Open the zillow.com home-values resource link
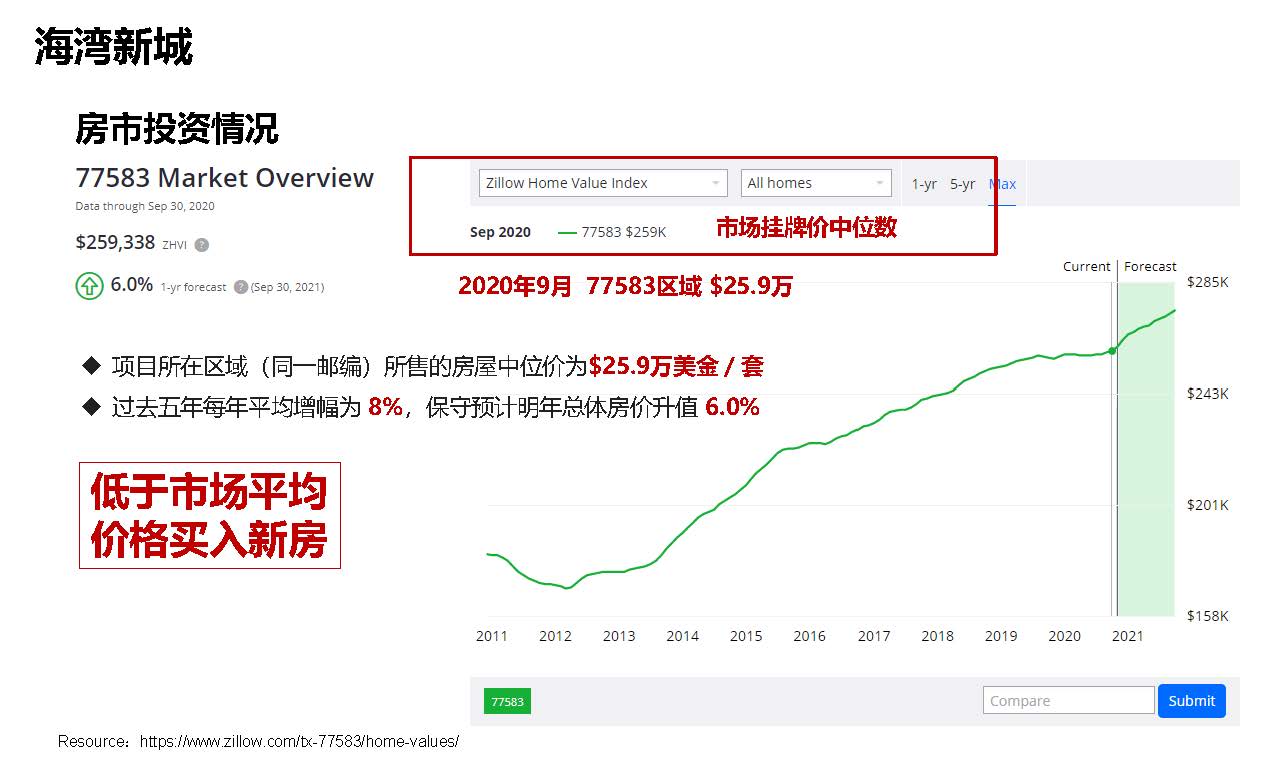 click(299, 742)
